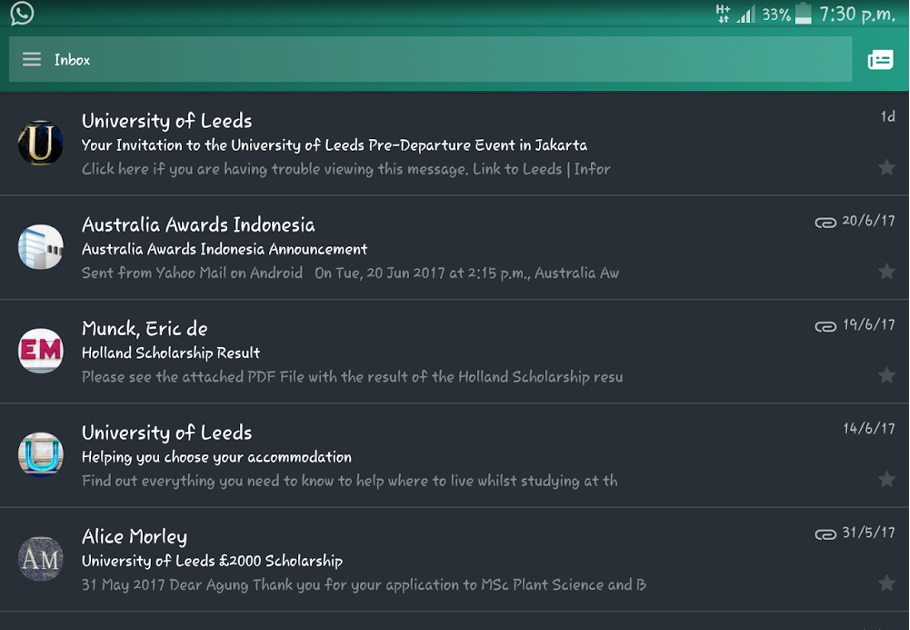The width and height of the screenshot is (910, 630).
Task: Tap the EM avatar for Eric de Munck
Action: coord(41,351)
